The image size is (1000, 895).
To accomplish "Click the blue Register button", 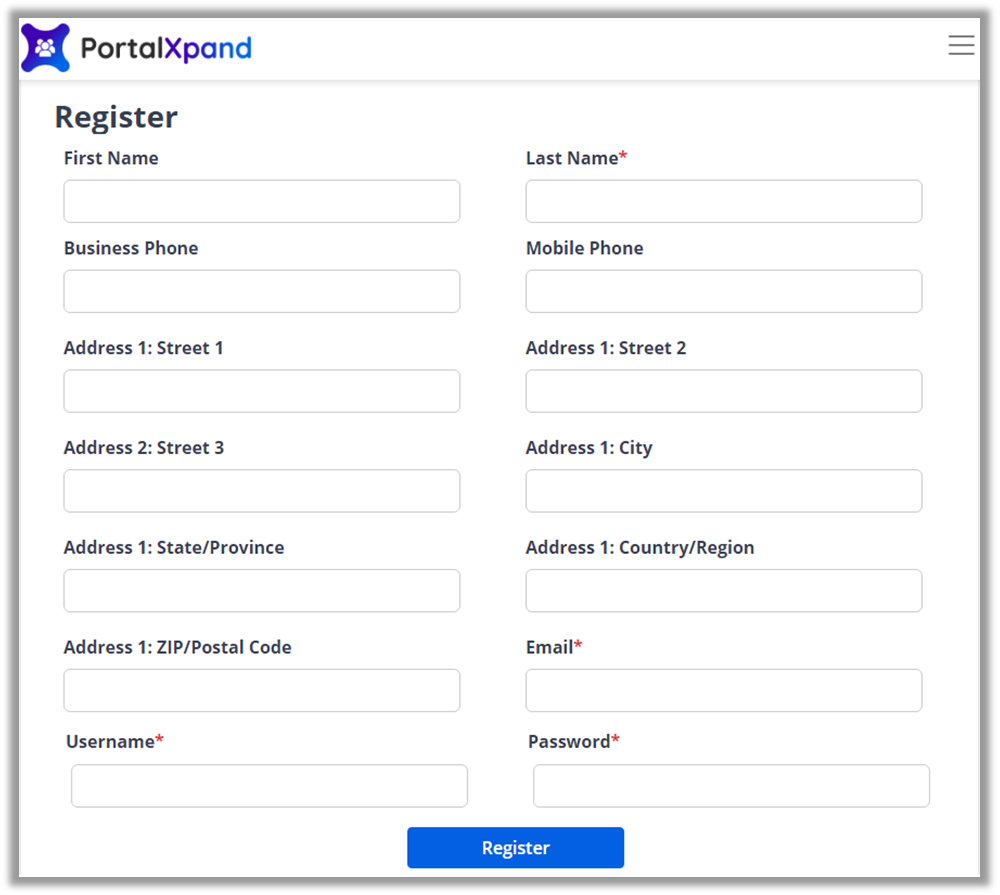I will 515,848.
